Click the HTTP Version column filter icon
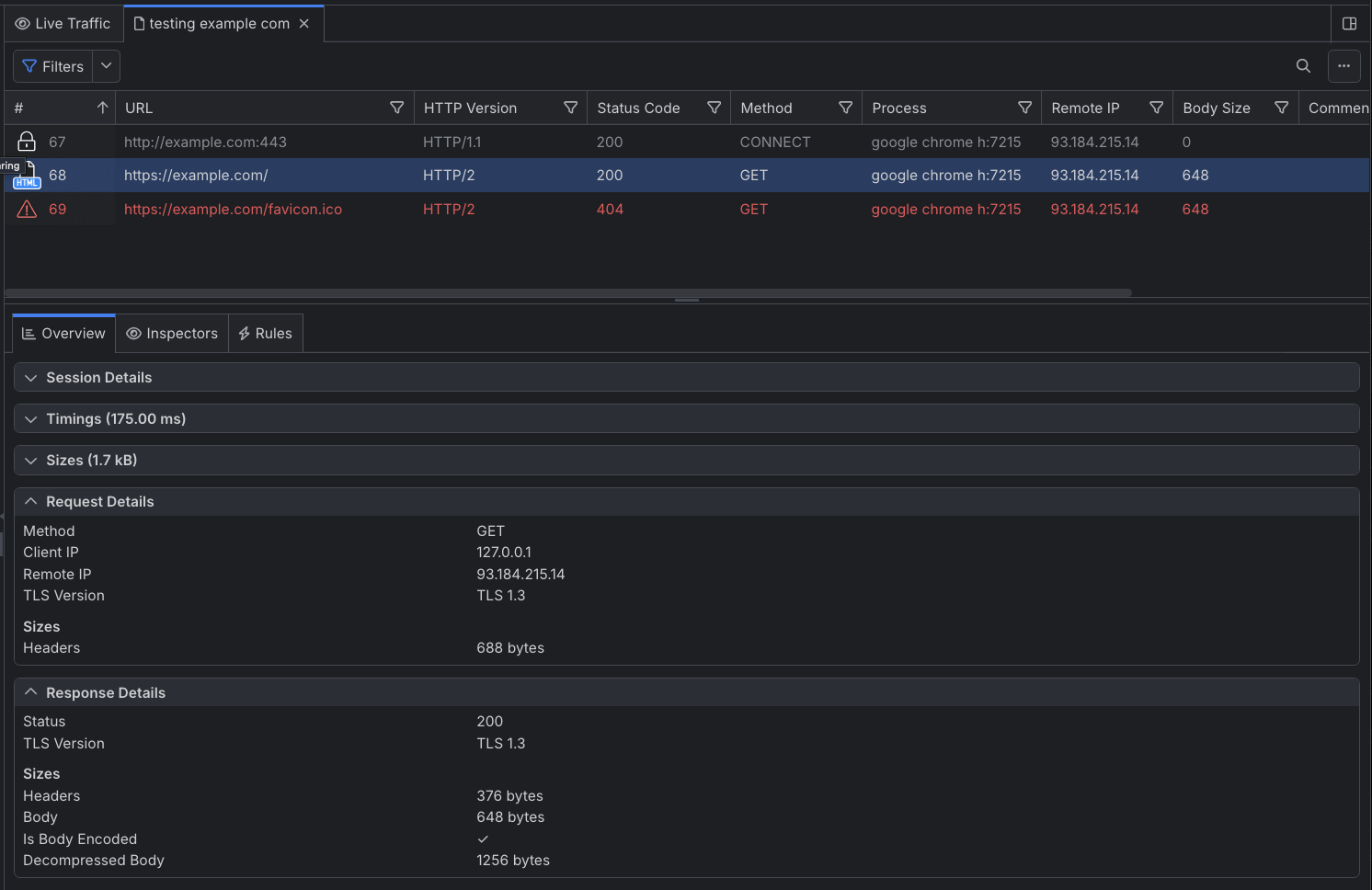Screen dimensions: 1372x890 (x=570, y=108)
